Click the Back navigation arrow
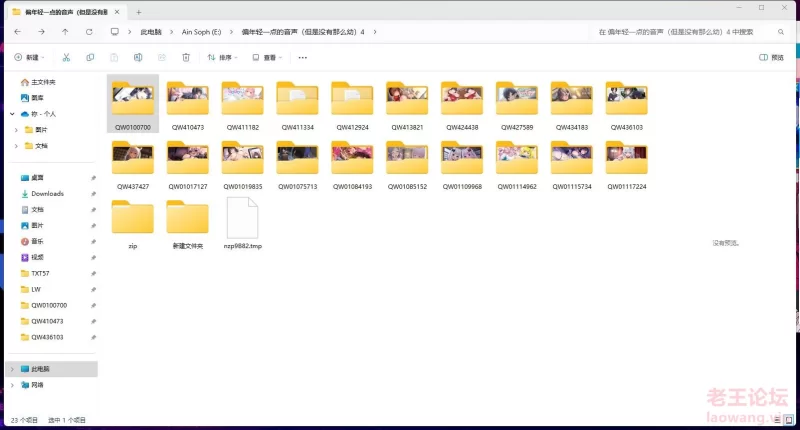Image resolution: width=800 pixels, height=430 pixels. (18, 32)
